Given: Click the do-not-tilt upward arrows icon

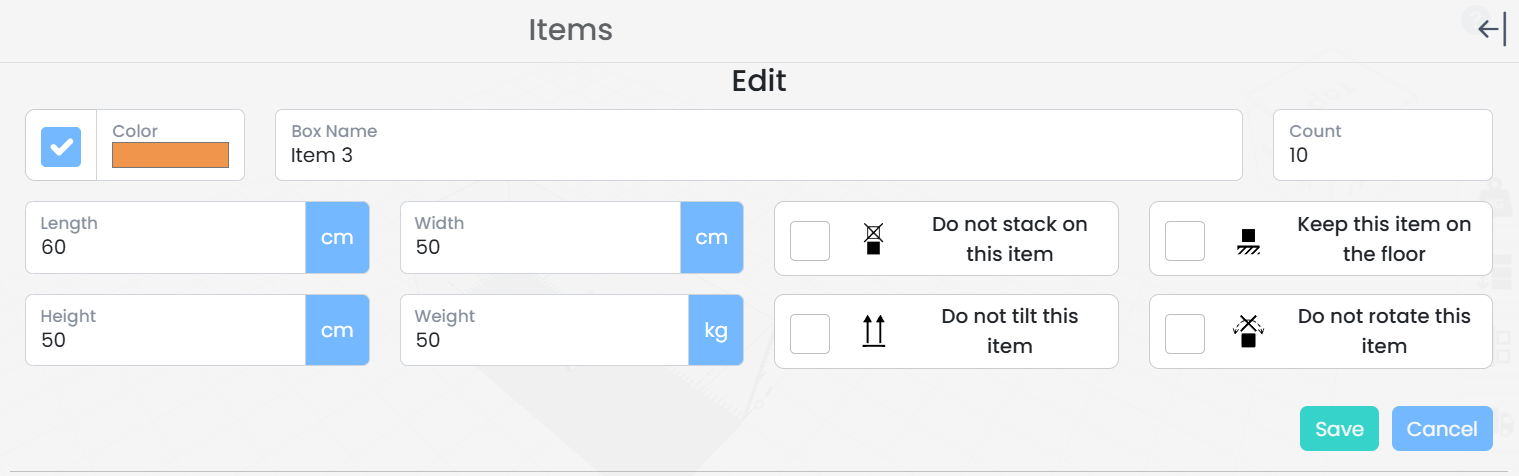Looking at the screenshot, I should pyautogui.click(x=873, y=331).
